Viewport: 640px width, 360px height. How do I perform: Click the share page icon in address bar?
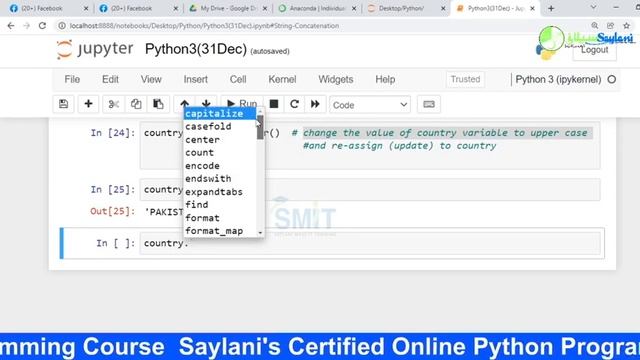pos(610,26)
